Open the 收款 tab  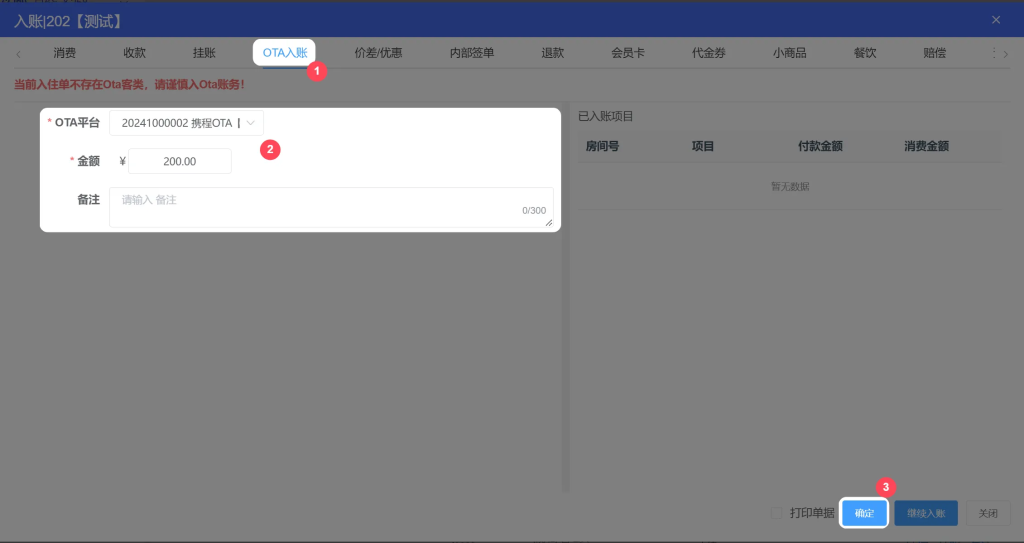(x=134, y=53)
